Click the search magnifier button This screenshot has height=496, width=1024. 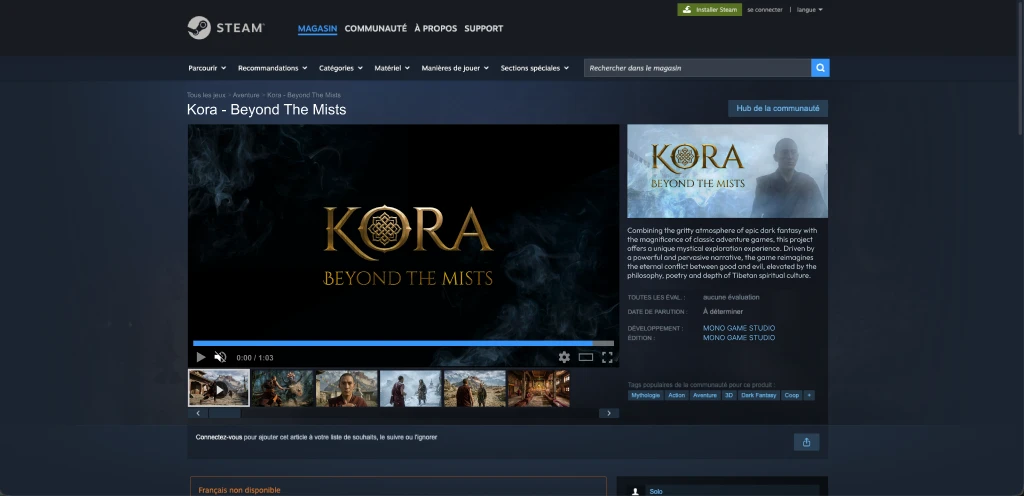coord(820,68)
